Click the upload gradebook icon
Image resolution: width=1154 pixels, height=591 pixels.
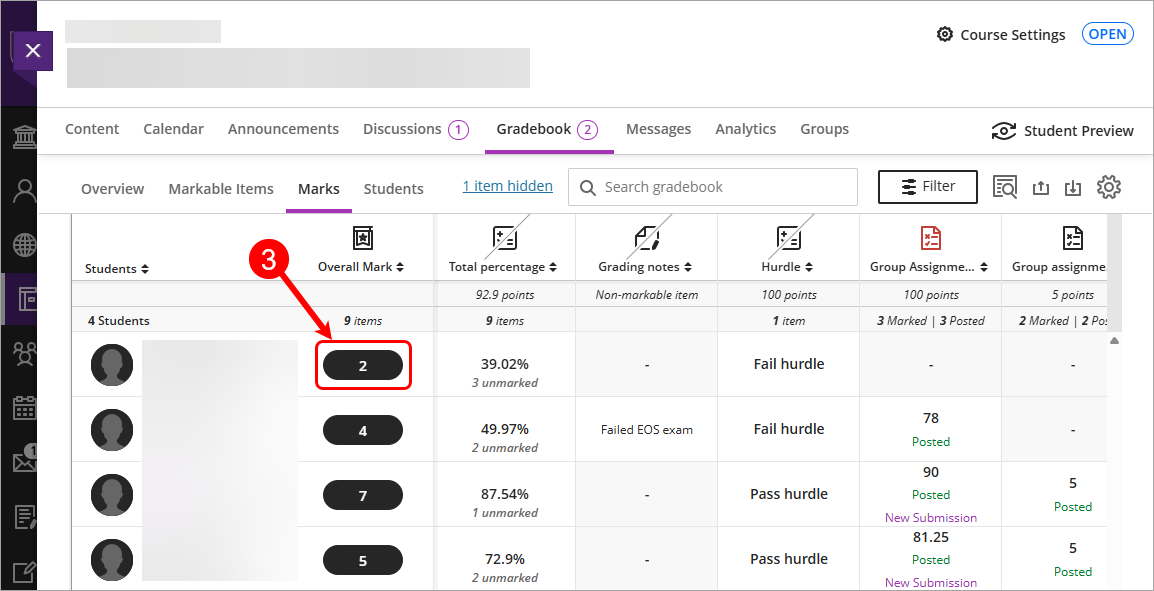coord(1040,188)
